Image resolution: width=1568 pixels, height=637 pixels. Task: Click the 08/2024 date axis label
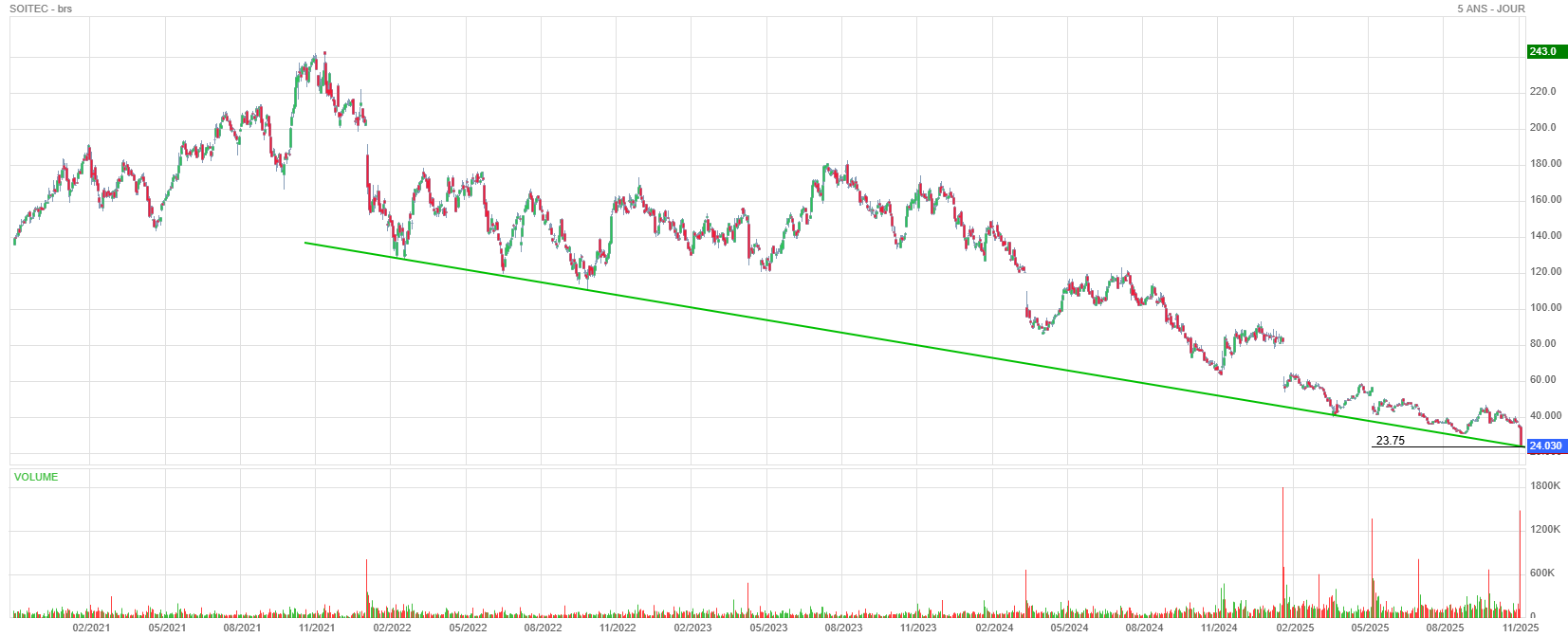1144,628
